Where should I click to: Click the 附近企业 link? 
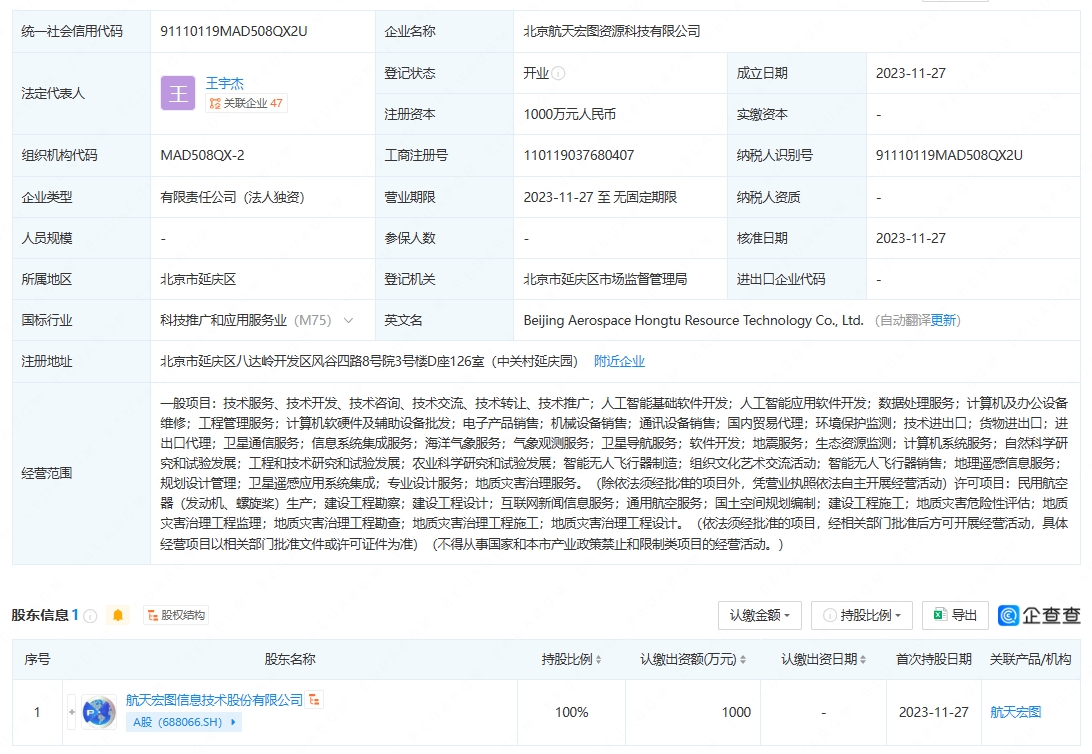620,361
